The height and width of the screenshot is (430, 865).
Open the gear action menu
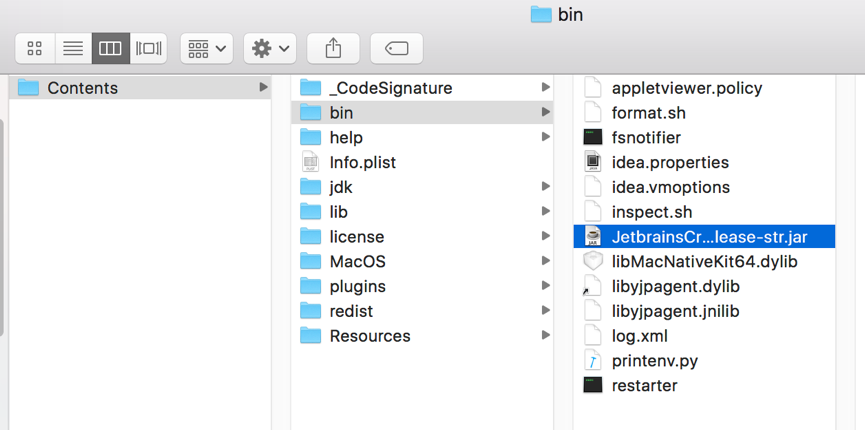click(270, 49)
